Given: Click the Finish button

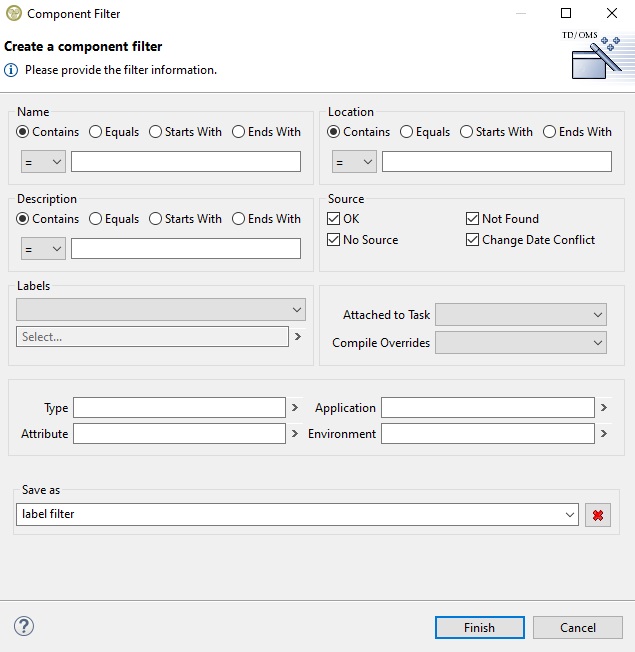Looking at the screenshot, I should pos(479,628).
